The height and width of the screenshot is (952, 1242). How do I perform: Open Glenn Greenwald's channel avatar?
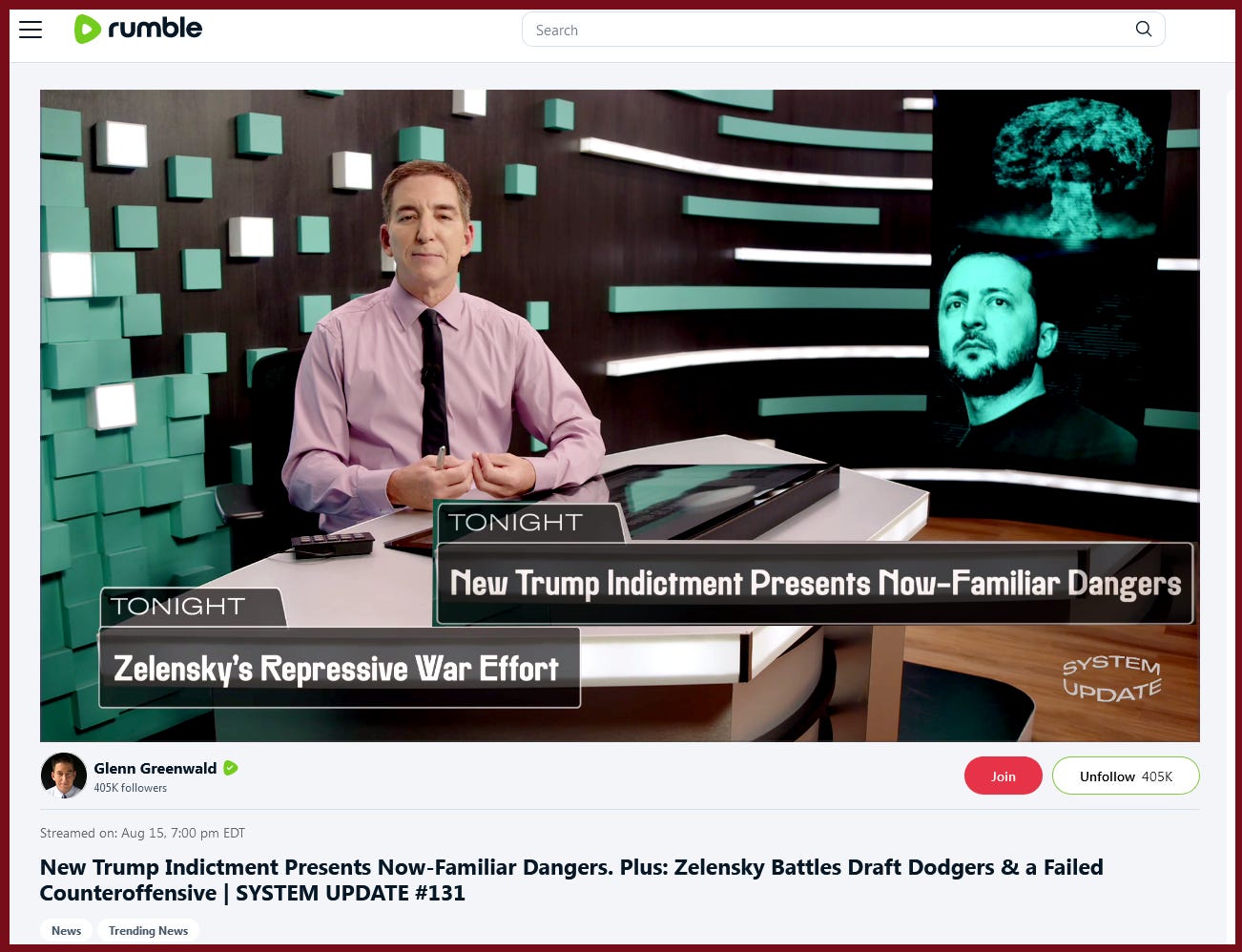click(x=64, y=775)
